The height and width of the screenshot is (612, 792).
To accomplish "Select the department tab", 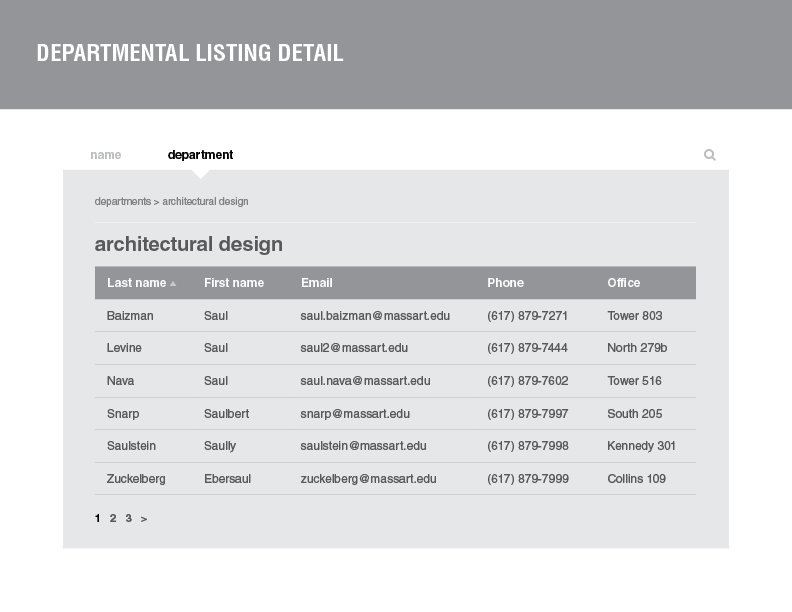I will pos(200,155).
